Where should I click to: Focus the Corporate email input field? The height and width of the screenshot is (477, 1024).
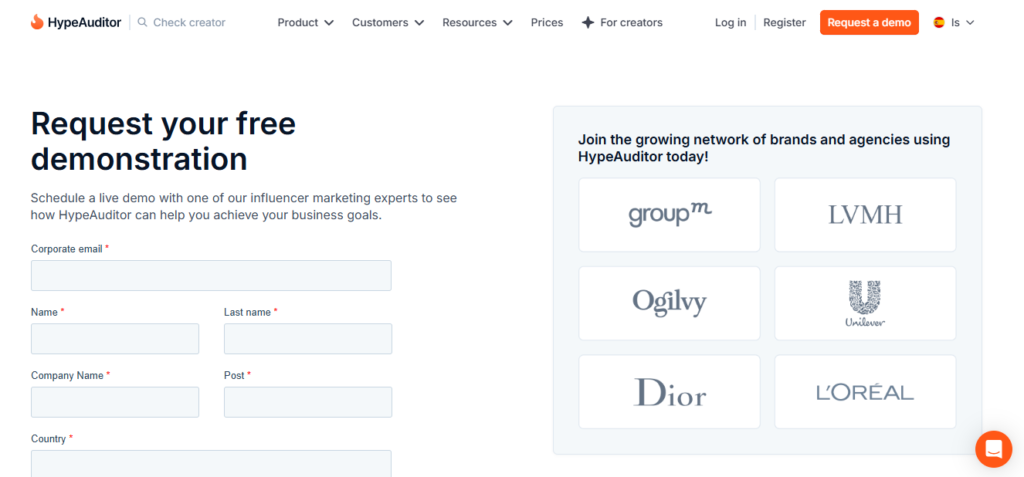[211, 276]
